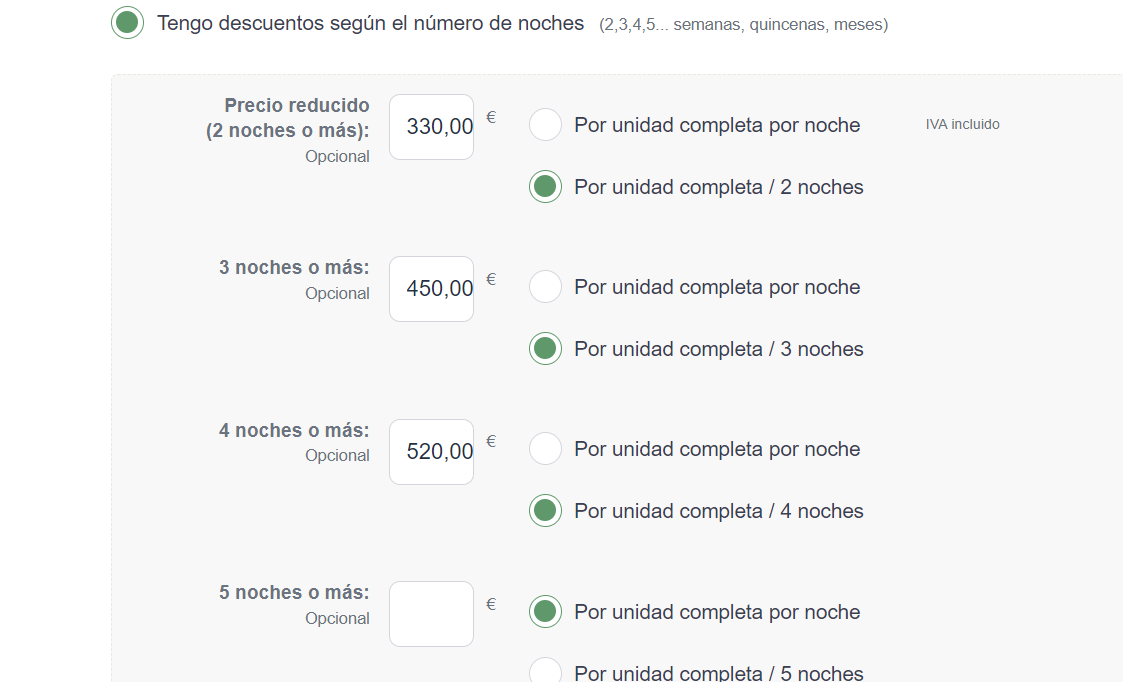1123x682 pixels.
Task: Click the empty price field for 5 noches
Action: (x=431, y=614)
